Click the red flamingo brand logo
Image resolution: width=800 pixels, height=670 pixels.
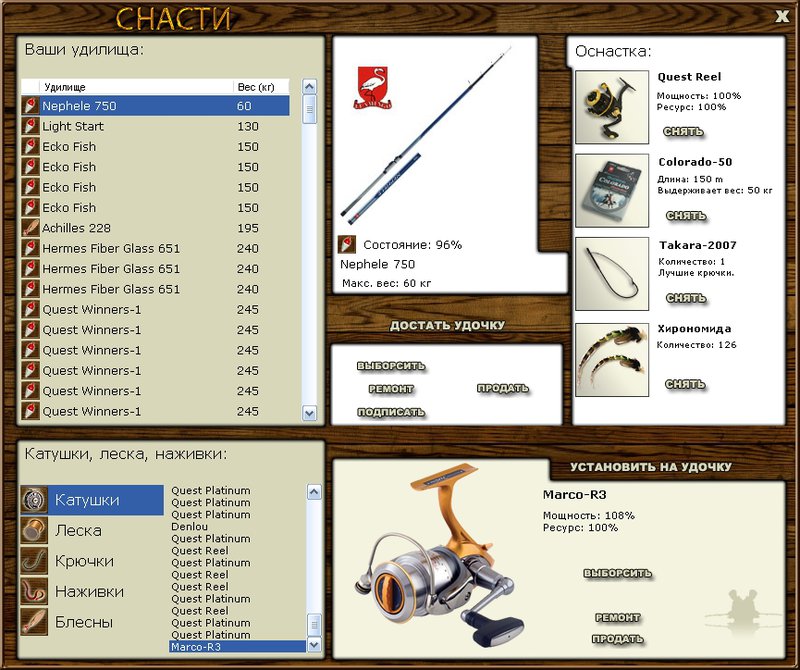pos(373,87)
